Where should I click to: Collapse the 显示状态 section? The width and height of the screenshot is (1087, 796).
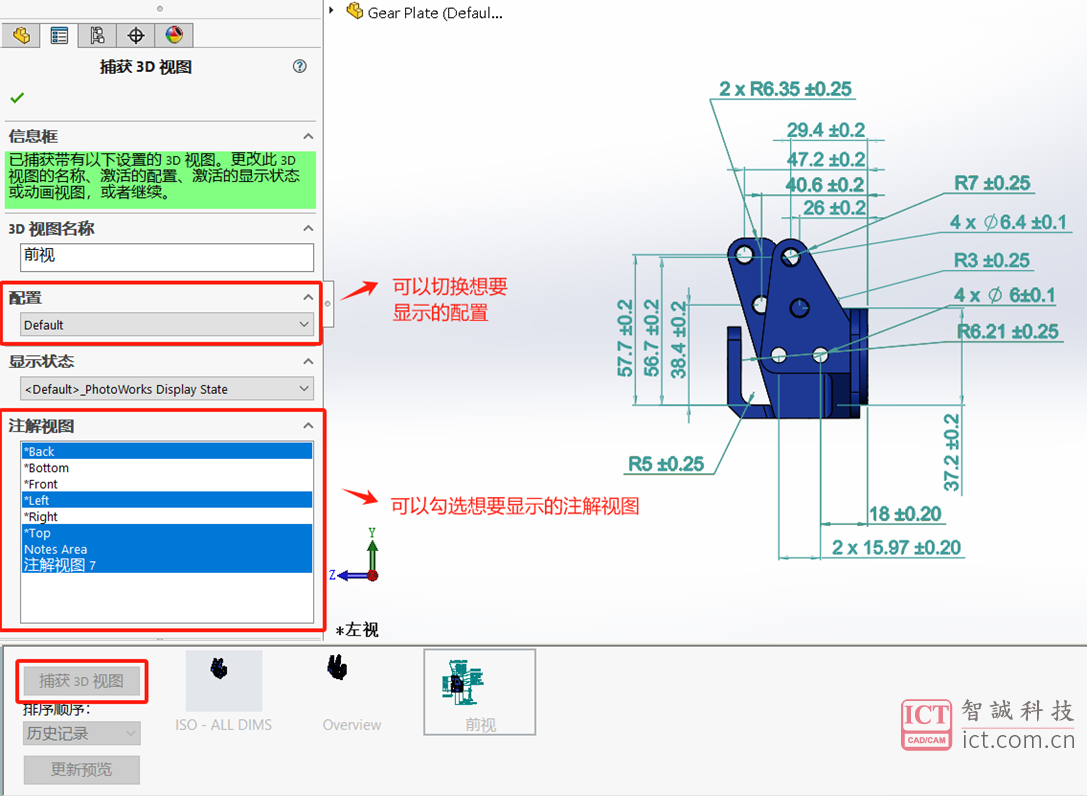tap(308, 361)
